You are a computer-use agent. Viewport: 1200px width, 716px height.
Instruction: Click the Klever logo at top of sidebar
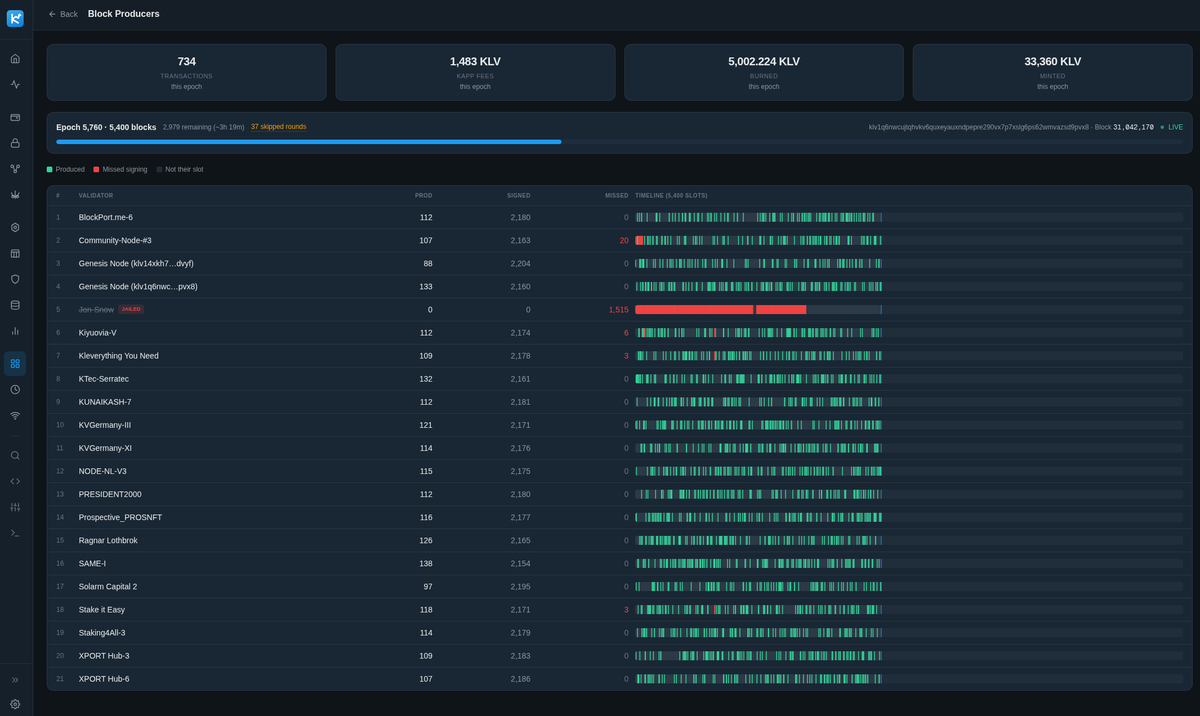point(15,18)
